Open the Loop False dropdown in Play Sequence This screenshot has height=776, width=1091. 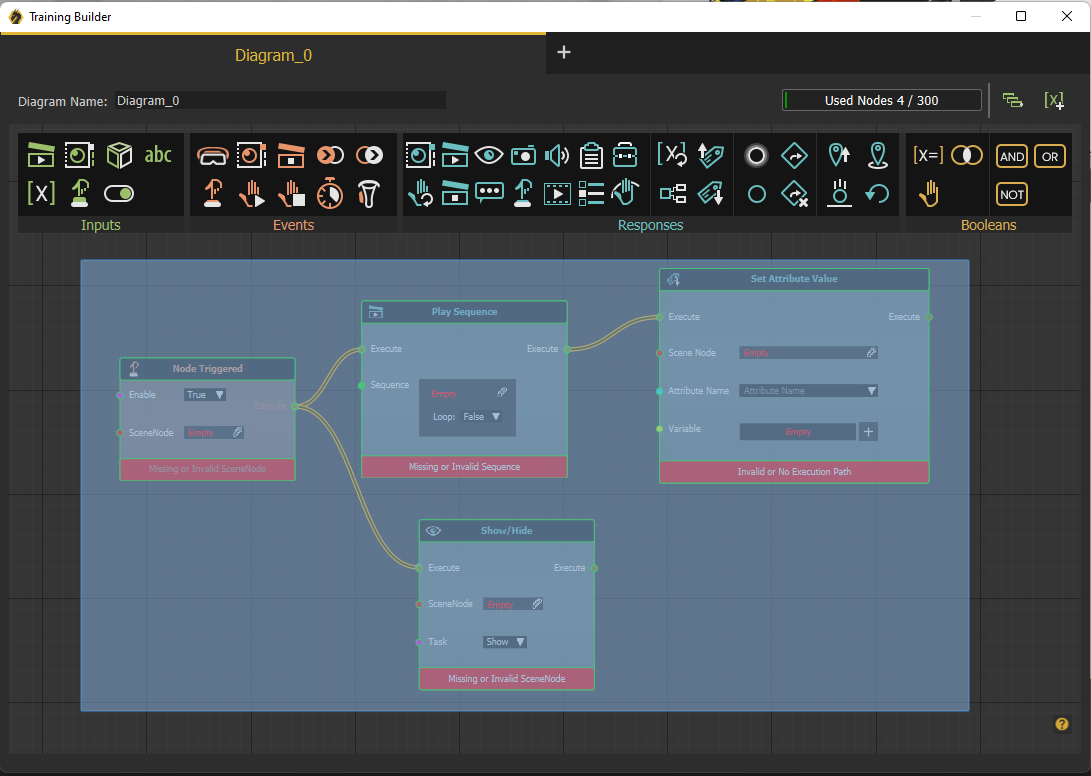tap(481, 417)
